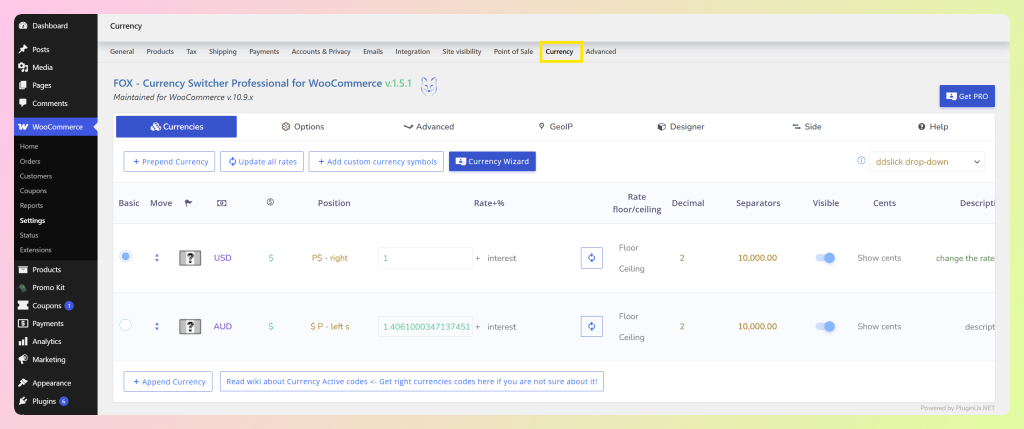The height and width of the screenshot is (429, 1024).
Task: Switch to the Designer tab
Action: [x=681, y=127]
